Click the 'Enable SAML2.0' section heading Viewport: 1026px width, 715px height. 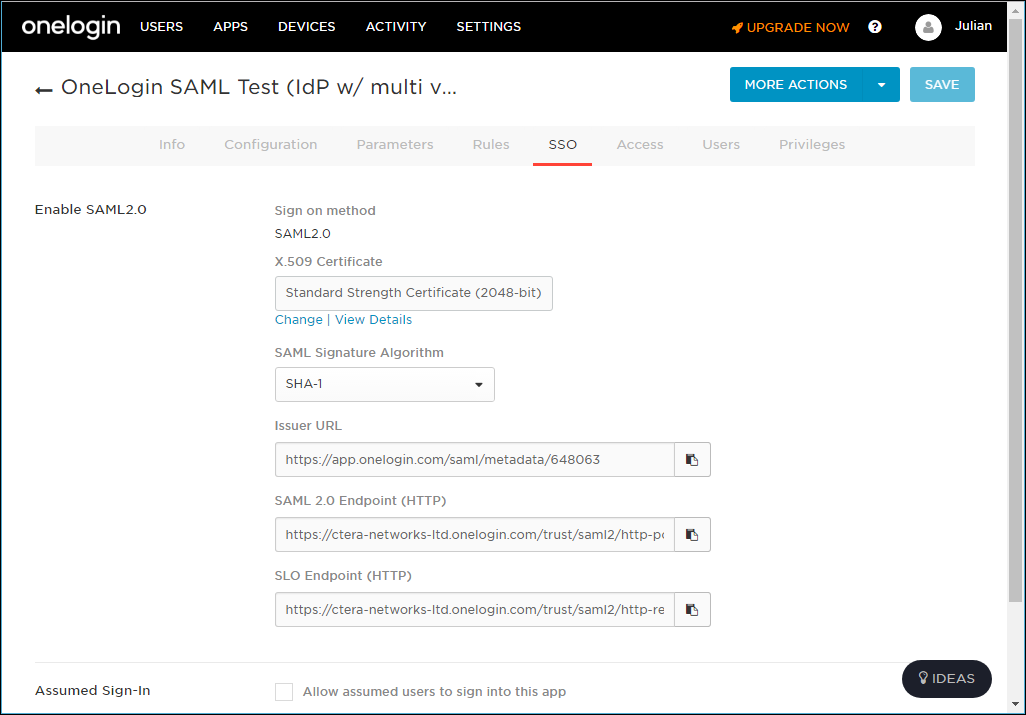click(91, 210)
